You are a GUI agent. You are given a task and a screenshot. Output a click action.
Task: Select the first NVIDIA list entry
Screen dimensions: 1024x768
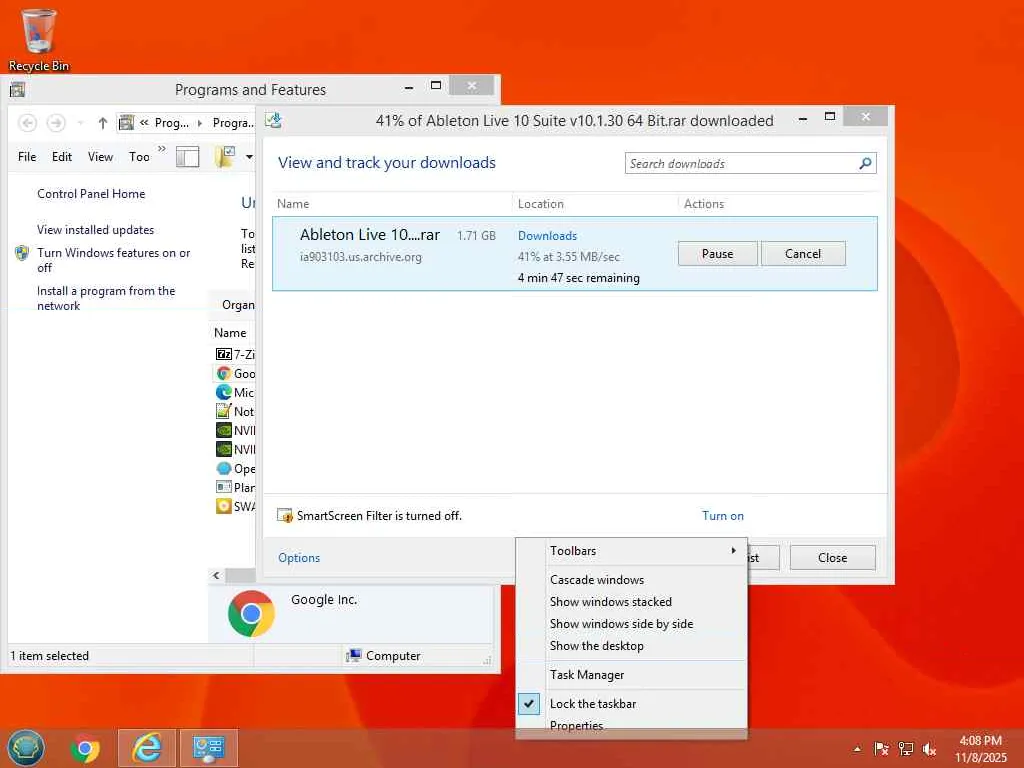235,430
